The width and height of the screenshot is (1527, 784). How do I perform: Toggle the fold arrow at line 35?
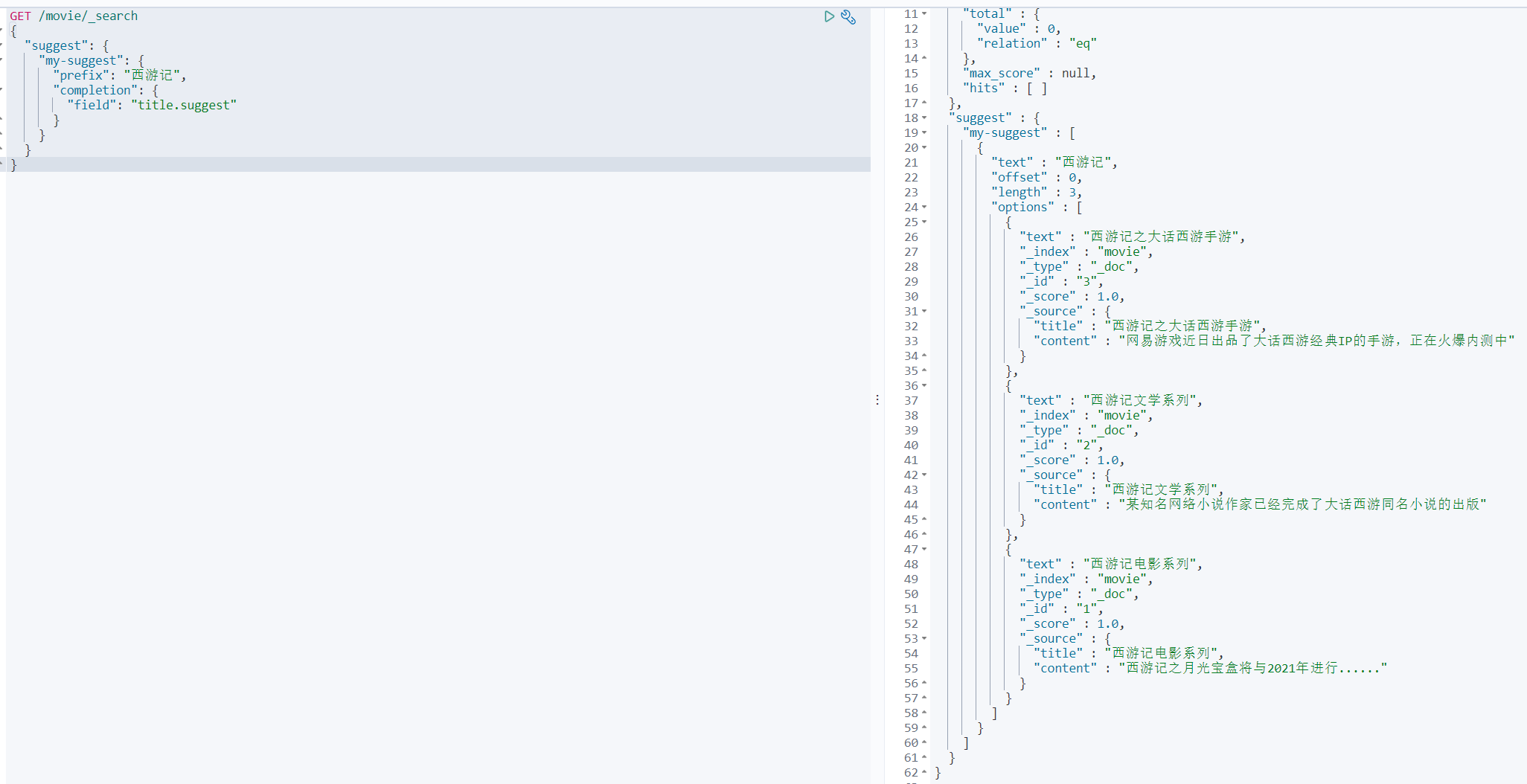point(924,370)
